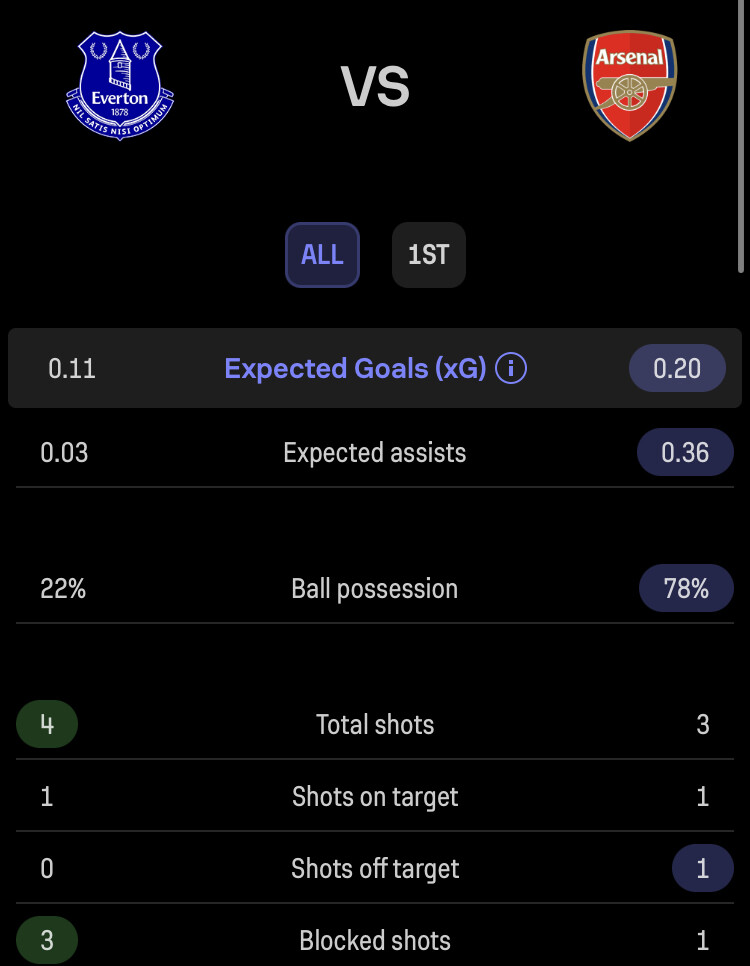Click Everton's 22% possession value
This screenshot has height=966, width=750.
click(x=63, y=588)
